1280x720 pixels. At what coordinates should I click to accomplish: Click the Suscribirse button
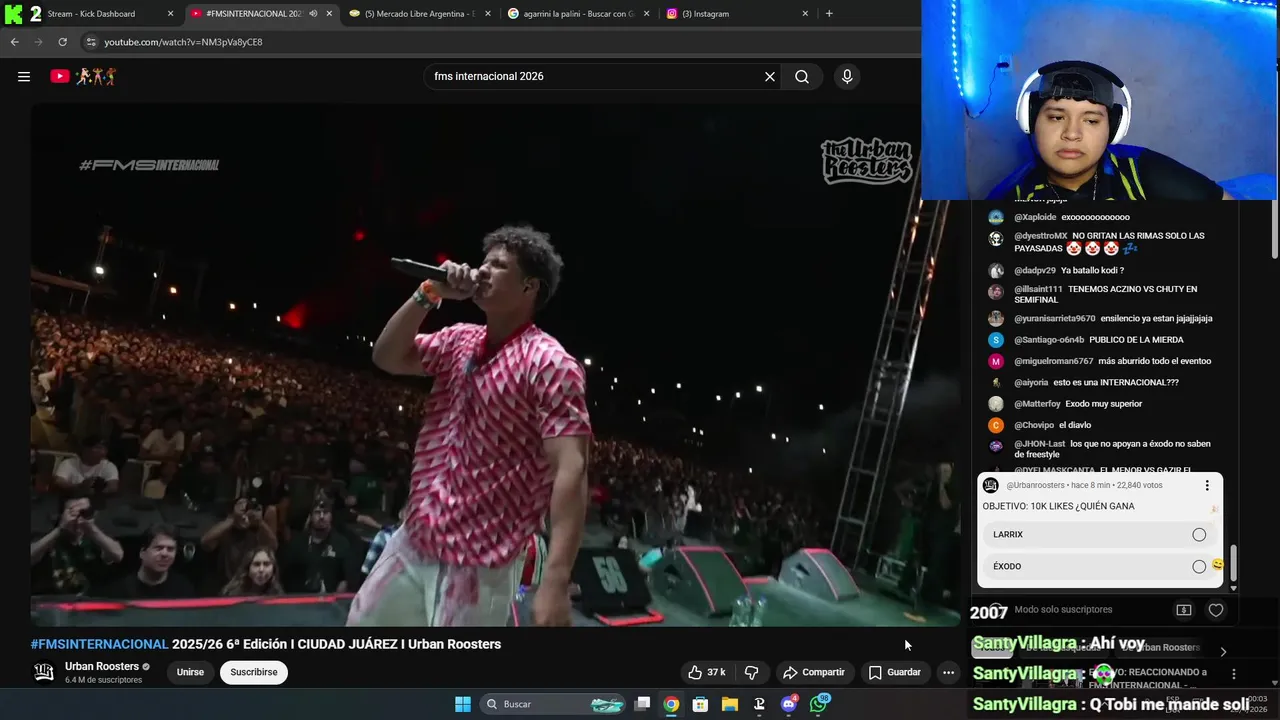tap(254, 672)
